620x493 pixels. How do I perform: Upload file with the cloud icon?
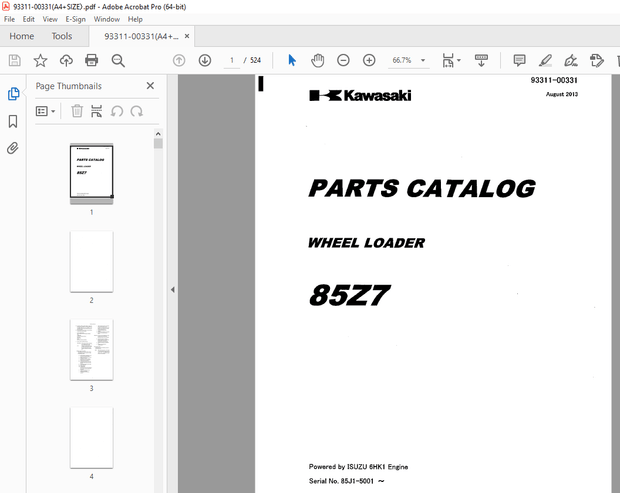[x=66, y=60]
